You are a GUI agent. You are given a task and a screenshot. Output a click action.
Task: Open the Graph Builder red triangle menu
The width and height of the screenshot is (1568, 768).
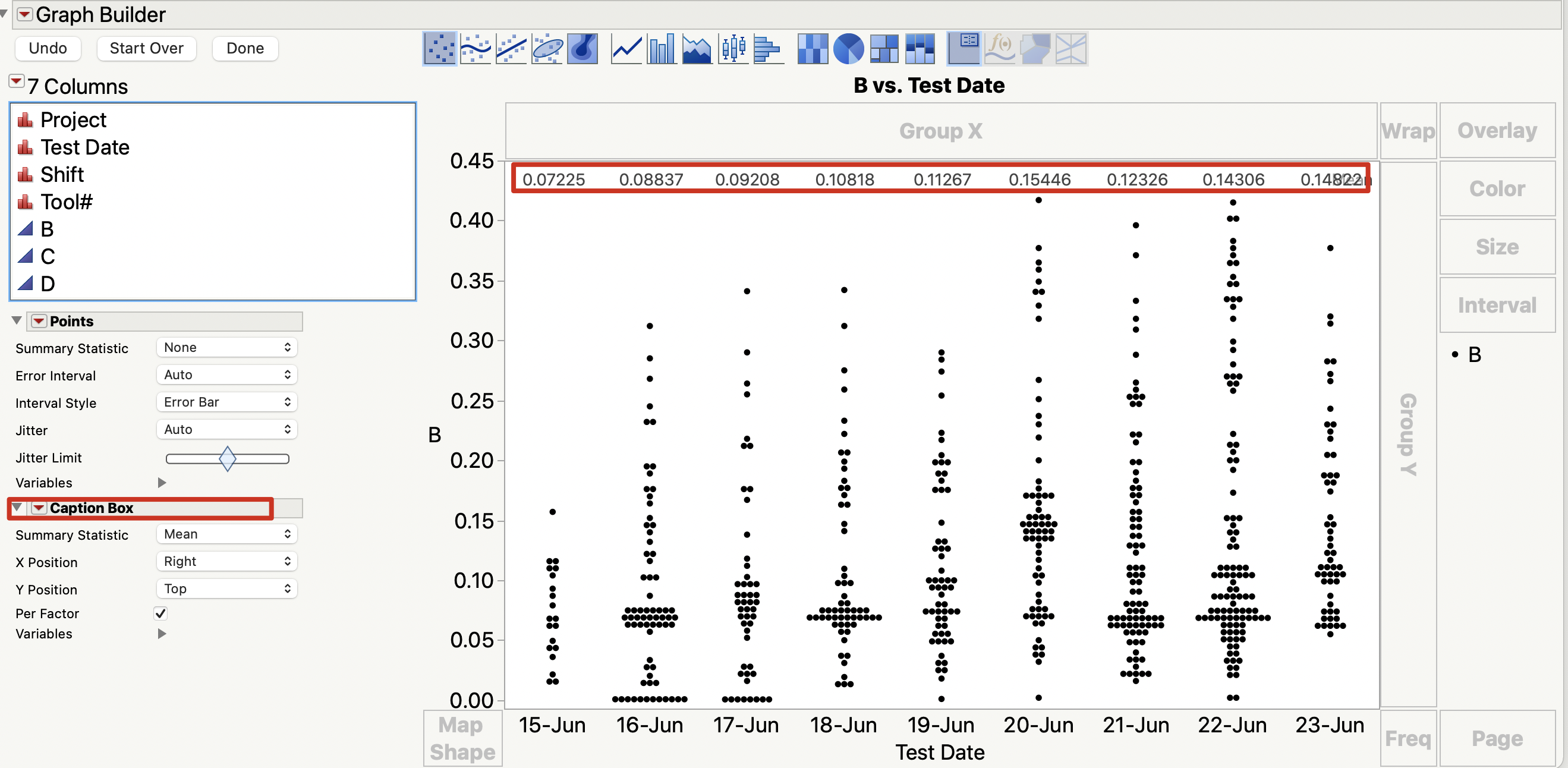24,14
